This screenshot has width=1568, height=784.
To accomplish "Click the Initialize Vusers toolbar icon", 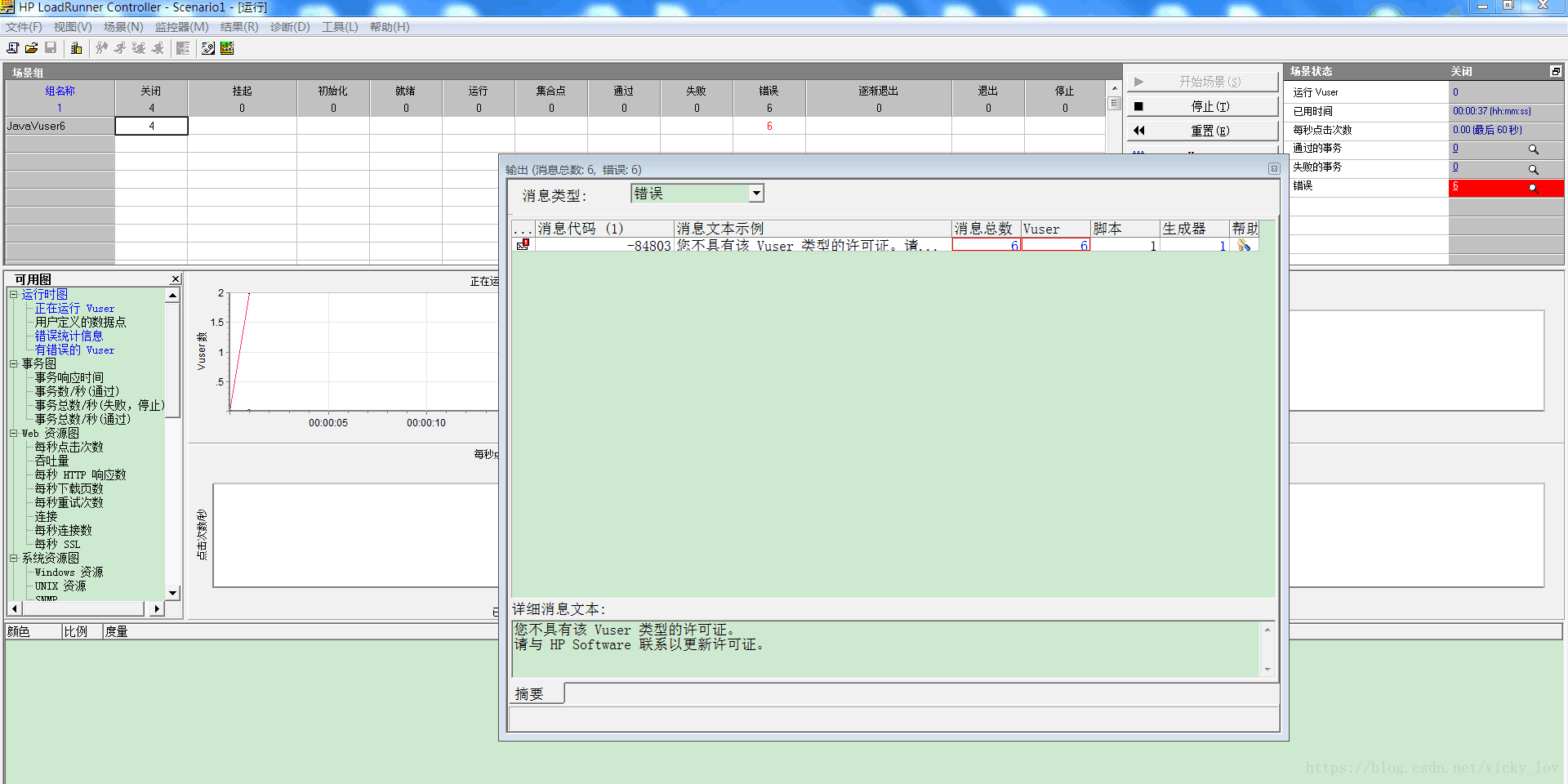I will click(x=101, y=48).
